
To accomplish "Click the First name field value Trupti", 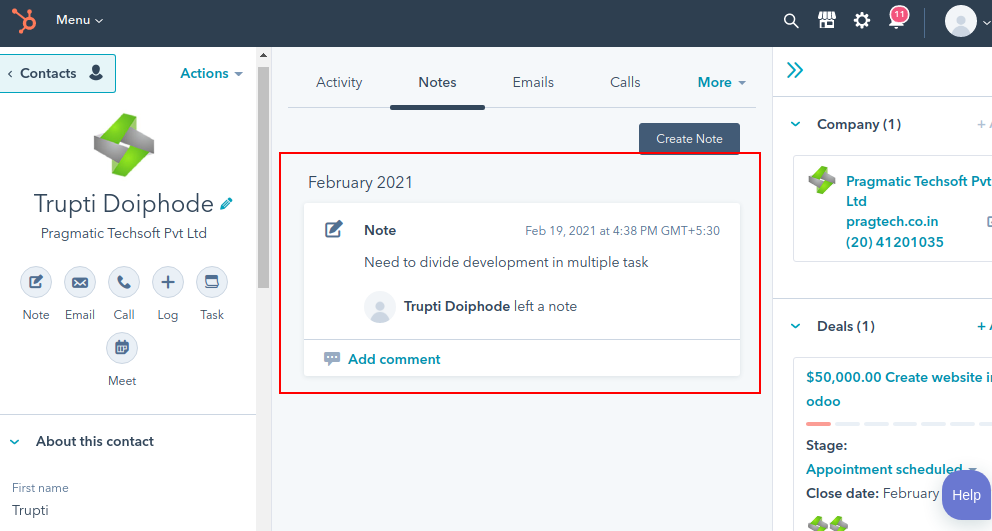I will (30, 510).
